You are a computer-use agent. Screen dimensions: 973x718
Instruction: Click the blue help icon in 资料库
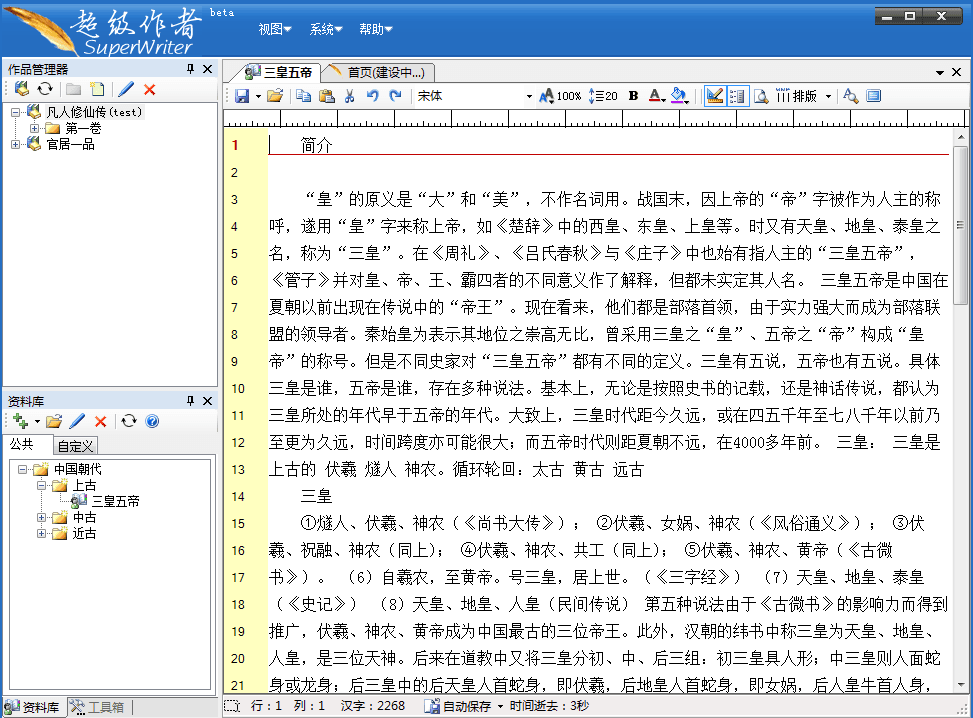coord(152,421)
